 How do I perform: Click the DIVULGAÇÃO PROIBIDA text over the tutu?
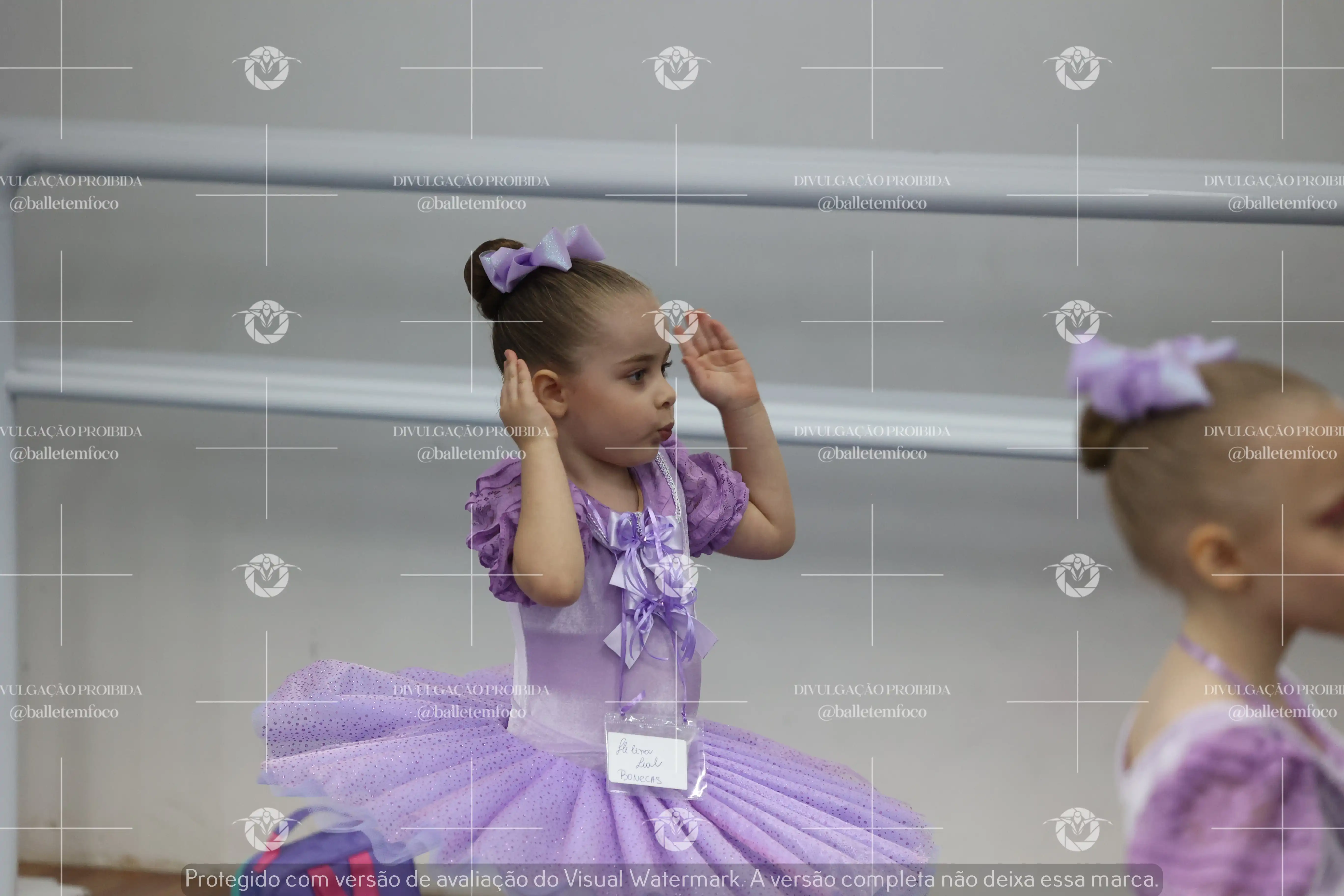pos(471,690)
